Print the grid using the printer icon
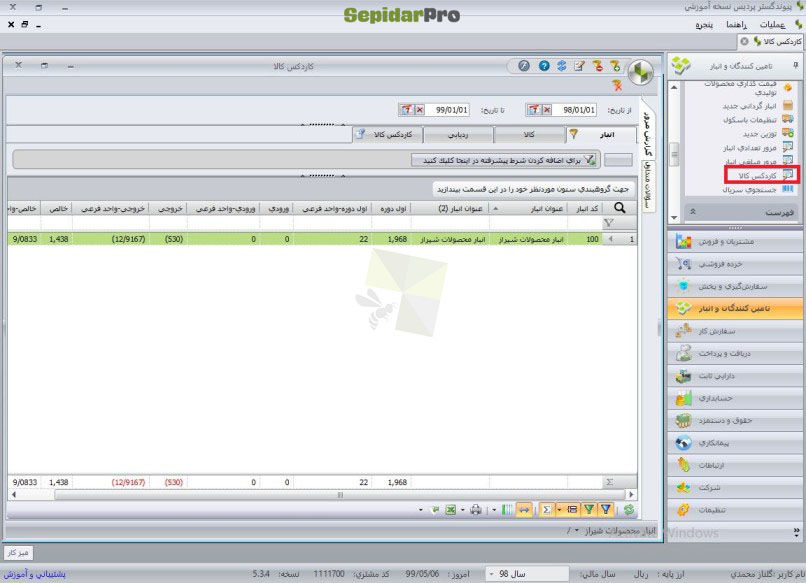Screen dimensions: 806x583 pyautogui.click(x=476, y=509)
